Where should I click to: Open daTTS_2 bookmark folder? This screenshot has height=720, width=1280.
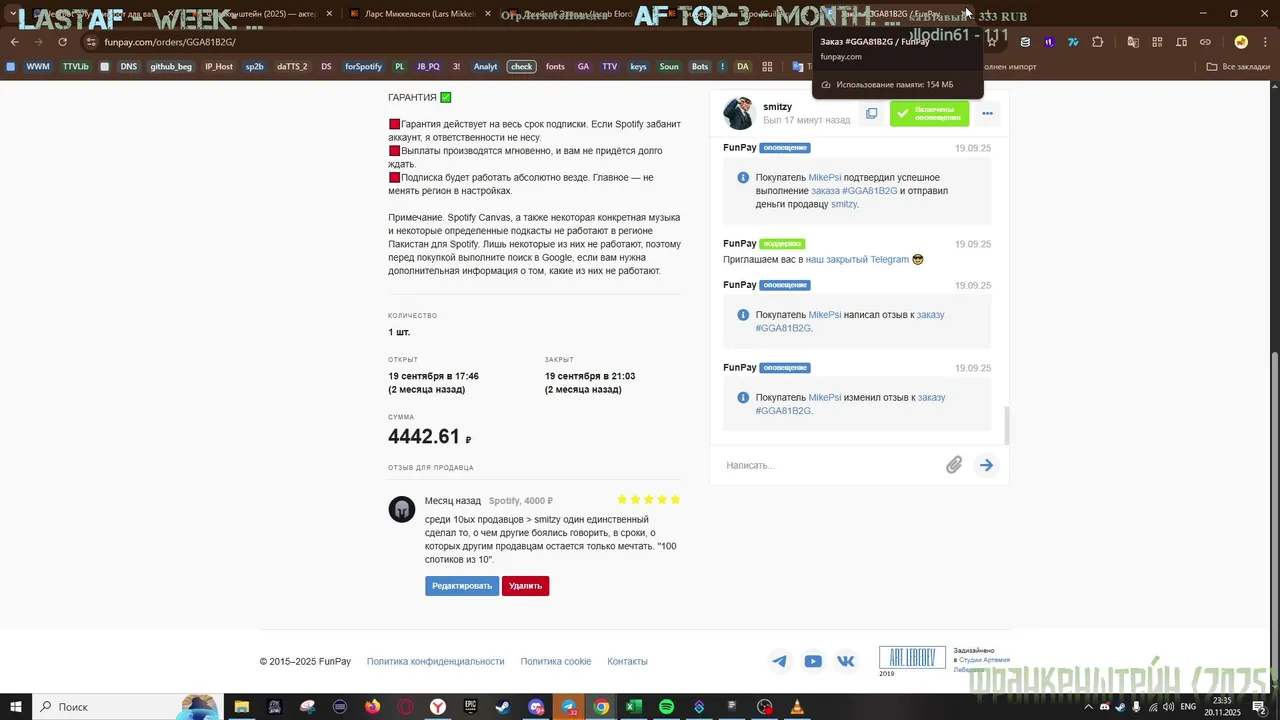pos(292,67)
